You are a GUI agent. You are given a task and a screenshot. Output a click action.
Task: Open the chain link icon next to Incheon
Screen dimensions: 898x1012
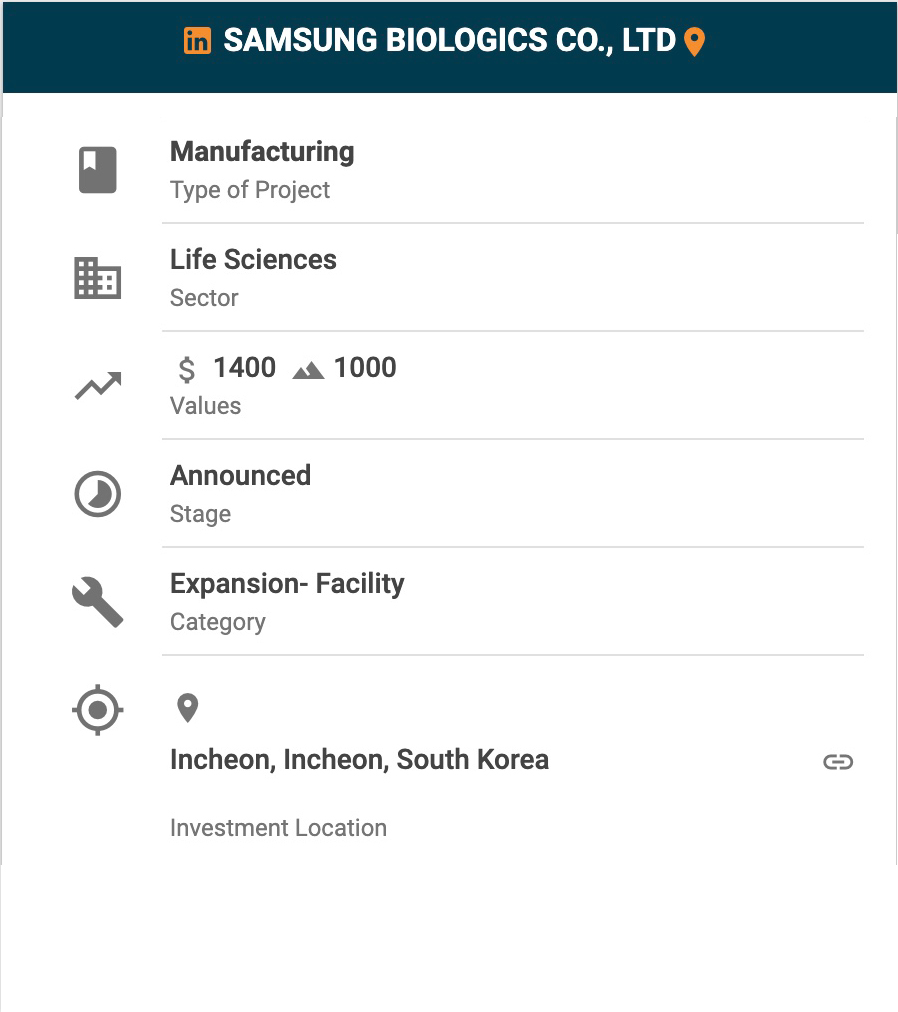click(x=838, y=762)
